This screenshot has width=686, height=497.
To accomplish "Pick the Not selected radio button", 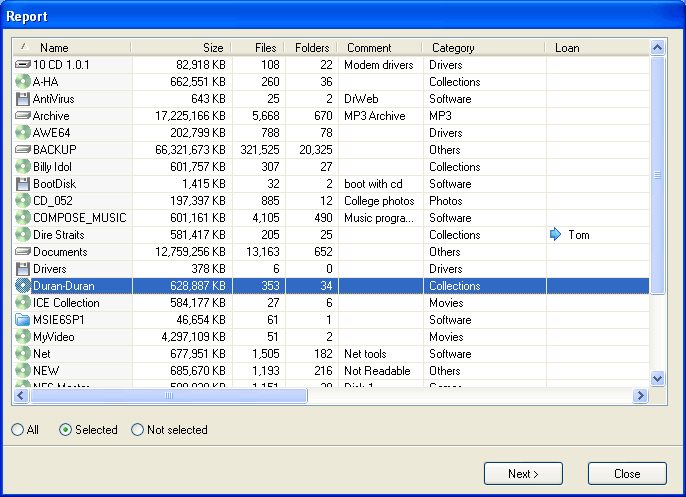I will (x=138, y=430).
